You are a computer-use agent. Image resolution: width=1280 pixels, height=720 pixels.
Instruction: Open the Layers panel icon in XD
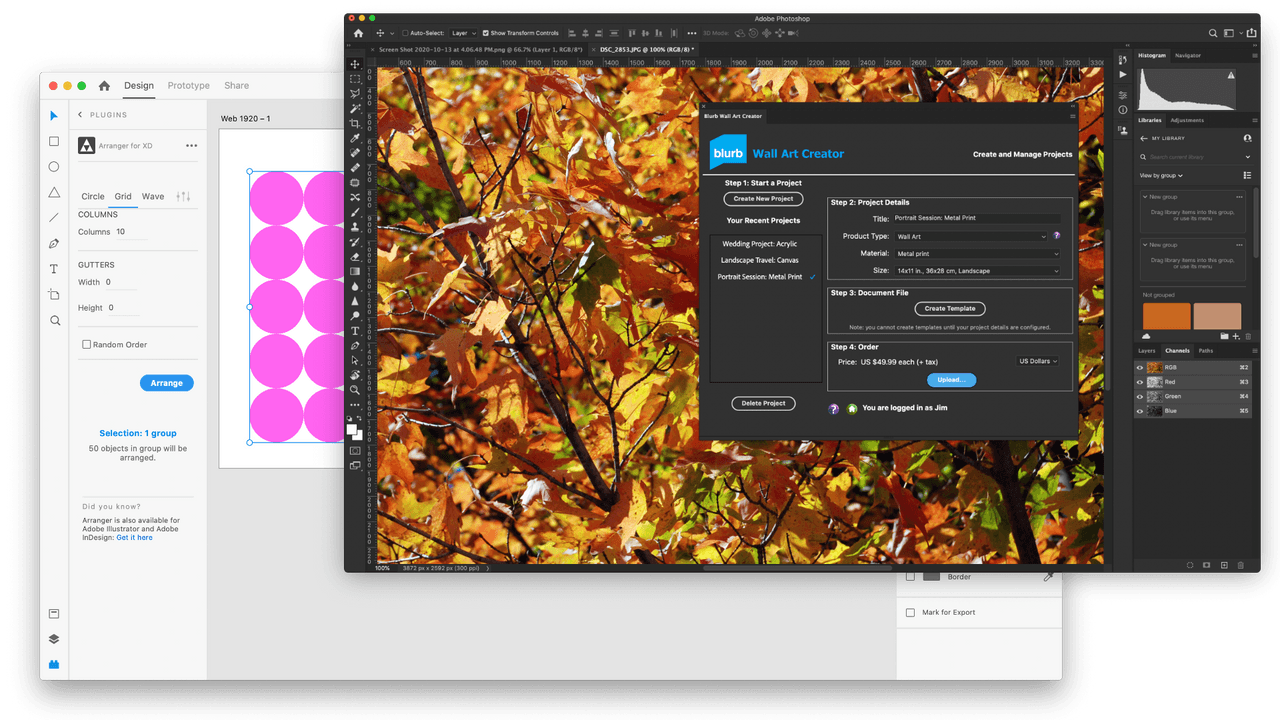[54, 639]
